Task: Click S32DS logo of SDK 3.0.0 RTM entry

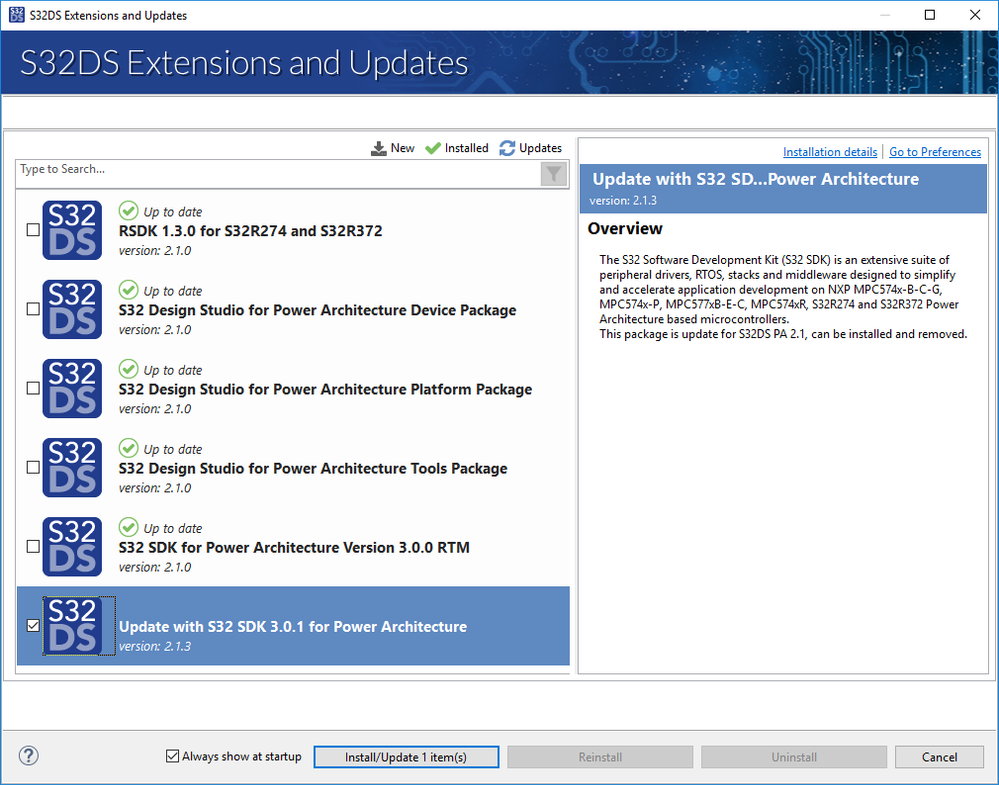Action: [72, 546]
